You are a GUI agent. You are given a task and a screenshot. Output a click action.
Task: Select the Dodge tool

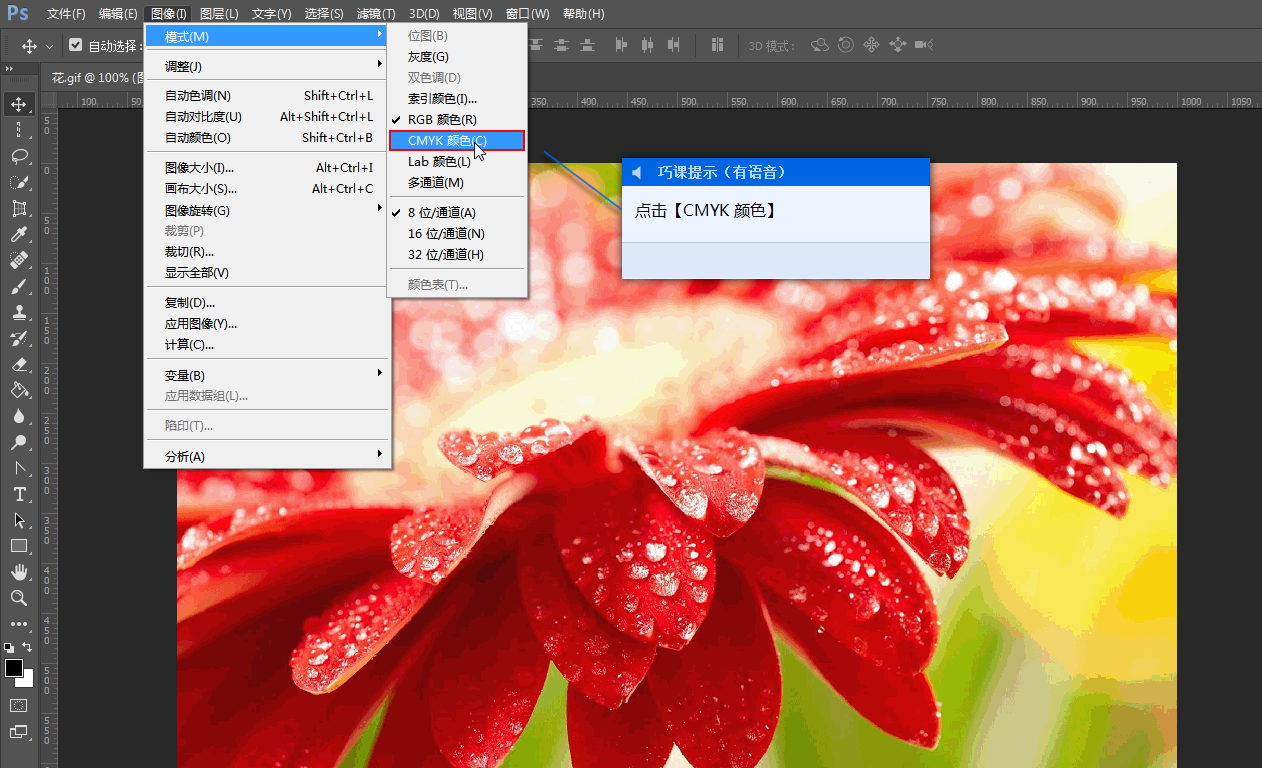click(19, 442)
